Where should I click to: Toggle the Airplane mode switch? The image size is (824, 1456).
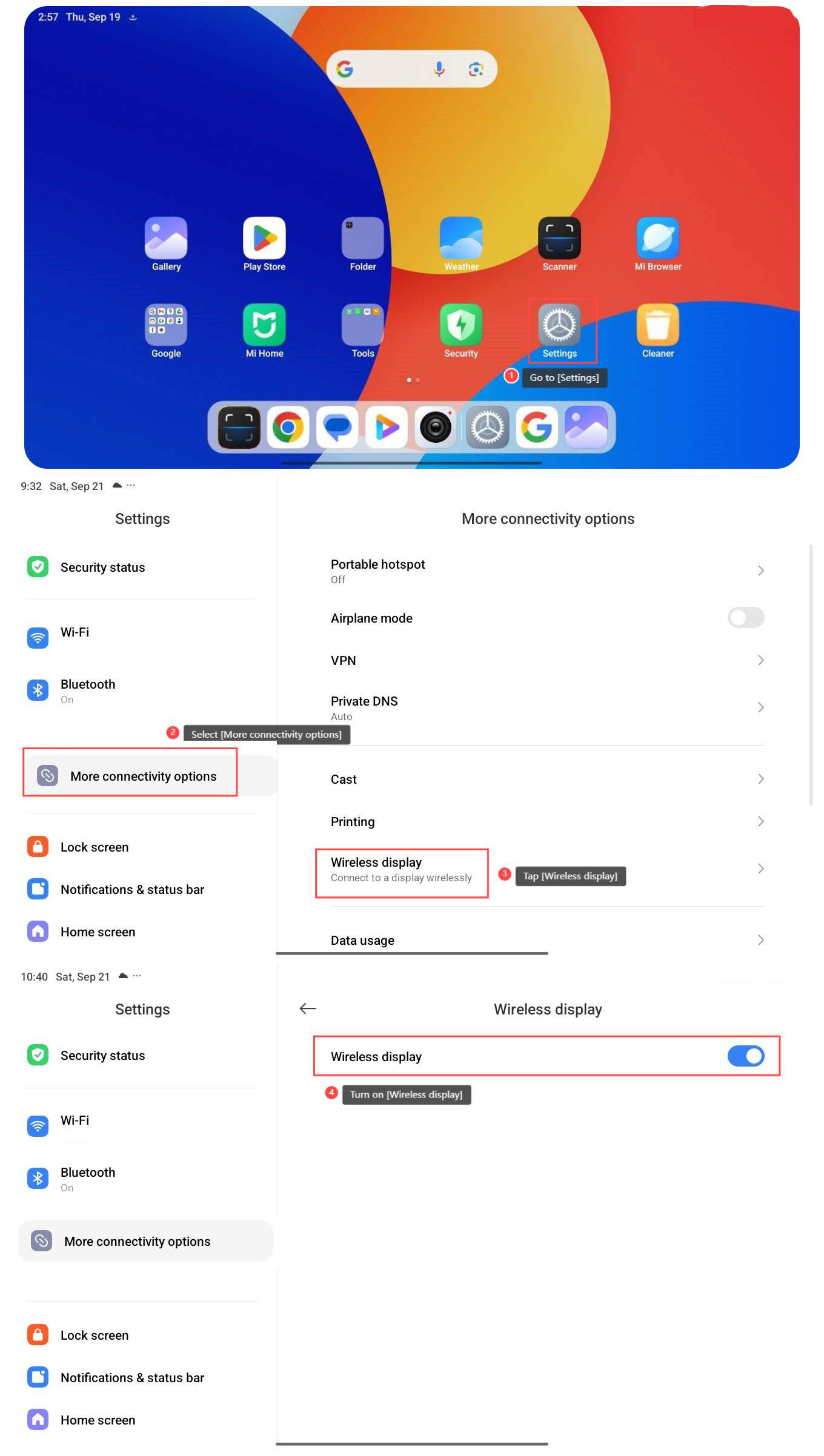pyautogui.click(x=746, y=618)
